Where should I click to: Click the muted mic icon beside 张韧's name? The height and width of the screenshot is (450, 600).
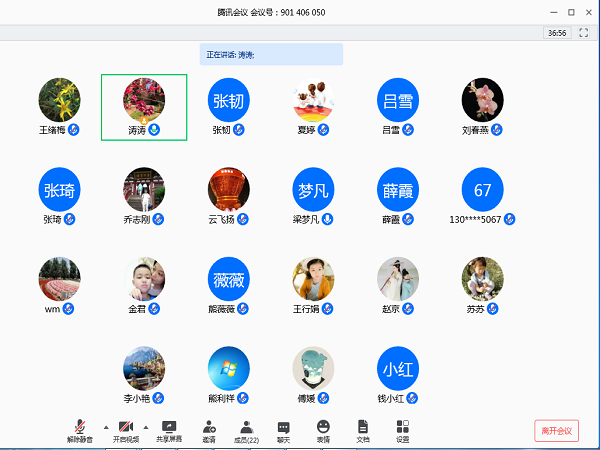pyautogui.click(x=239, y=130)
